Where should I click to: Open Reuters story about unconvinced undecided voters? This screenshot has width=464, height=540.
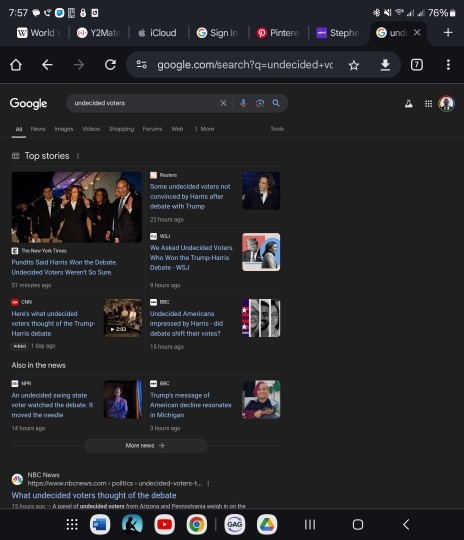click(190, 196)
